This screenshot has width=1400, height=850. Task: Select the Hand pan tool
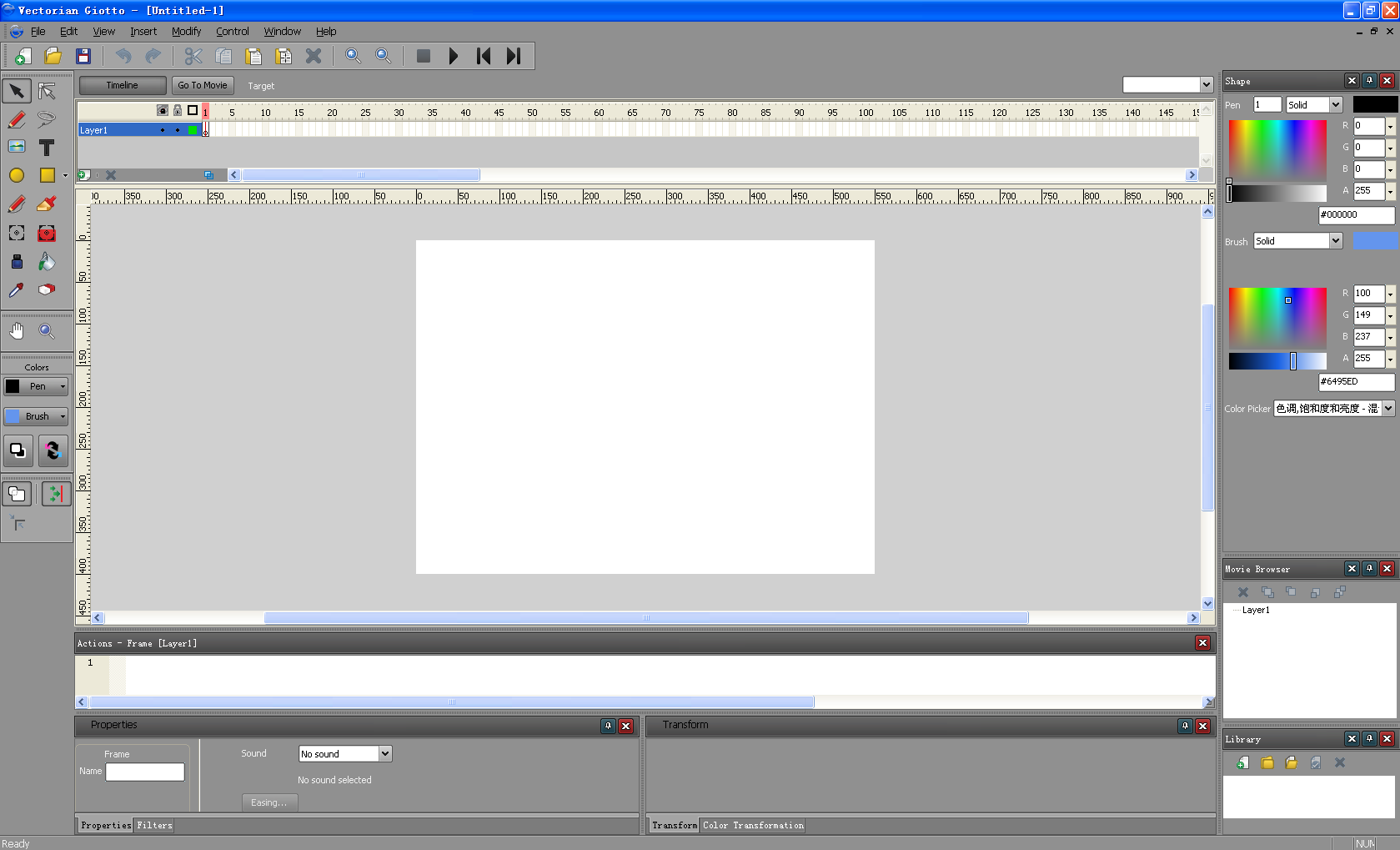17,331
